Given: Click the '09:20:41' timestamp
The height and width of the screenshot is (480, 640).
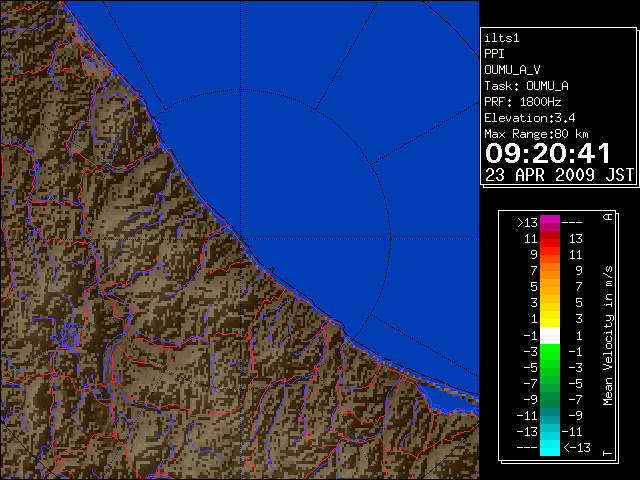Looking at the screenshot, I should tap(547, 153).
